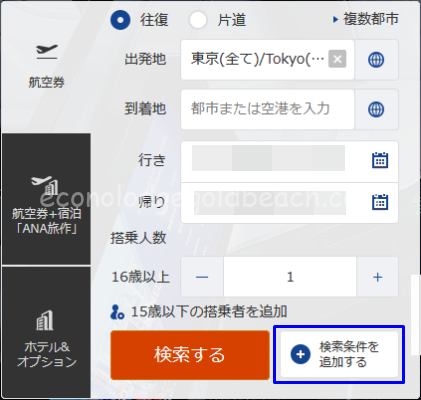Open calendar icon for 帰り date
This screenshot has width=421, height=400.
(x=380, y=202)
